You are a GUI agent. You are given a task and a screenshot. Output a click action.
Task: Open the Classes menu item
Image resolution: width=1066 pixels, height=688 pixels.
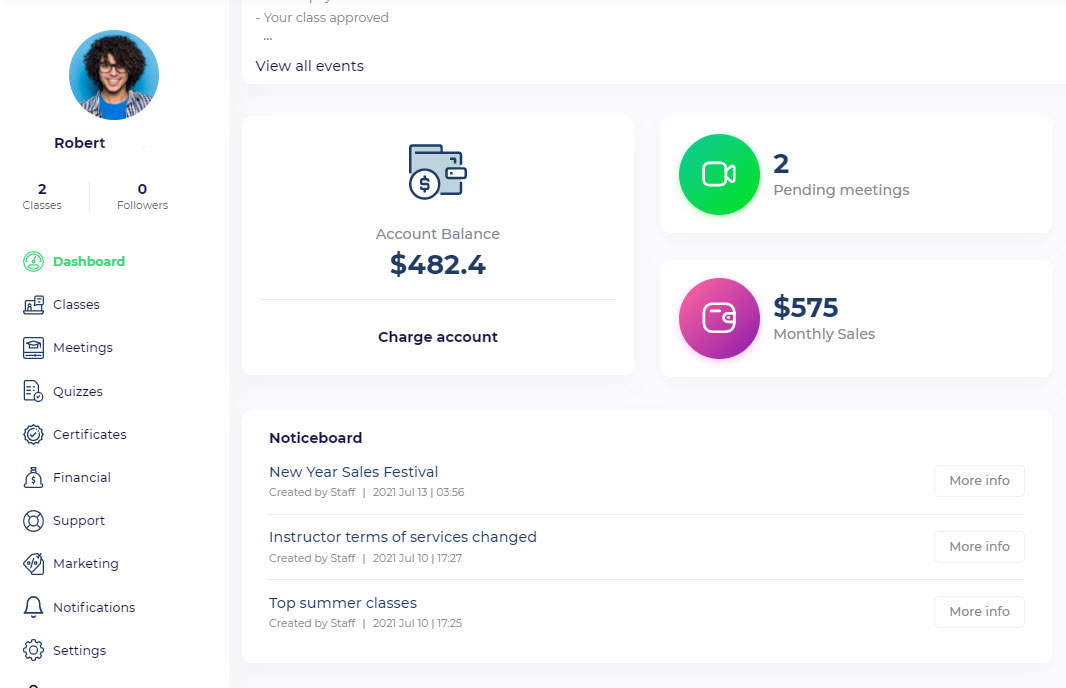coord(76,305)
